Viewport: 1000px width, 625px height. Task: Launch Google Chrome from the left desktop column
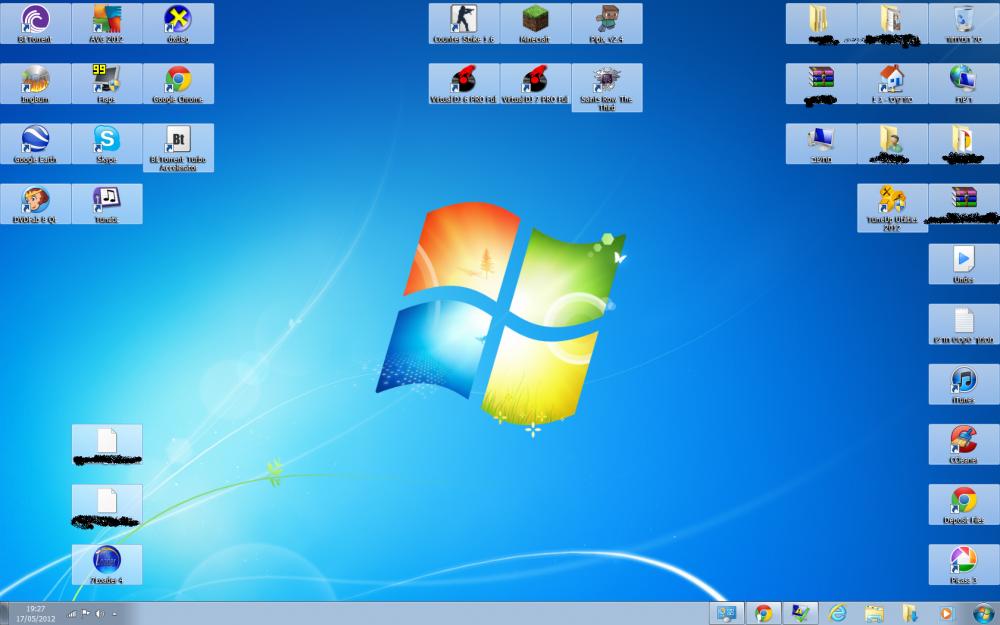coord(178,84)
